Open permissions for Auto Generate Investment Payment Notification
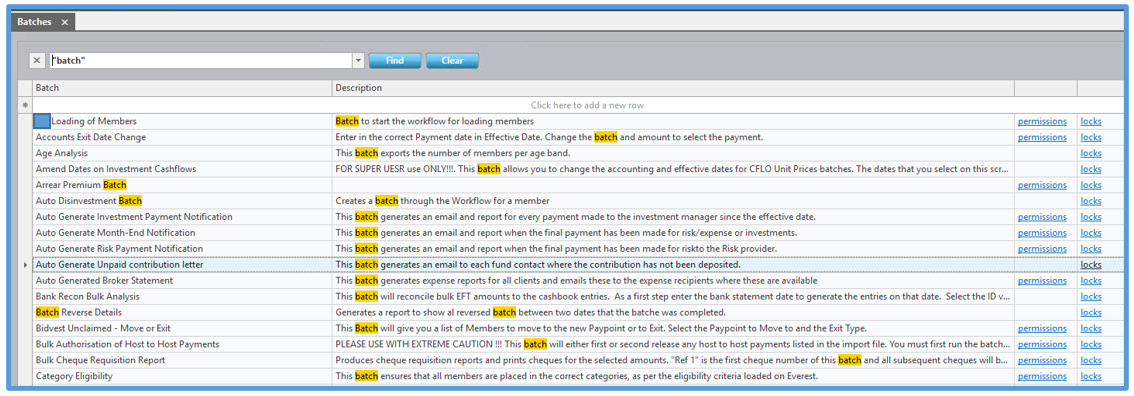This screenshot has height=396, width=1134. point(1042,217)
